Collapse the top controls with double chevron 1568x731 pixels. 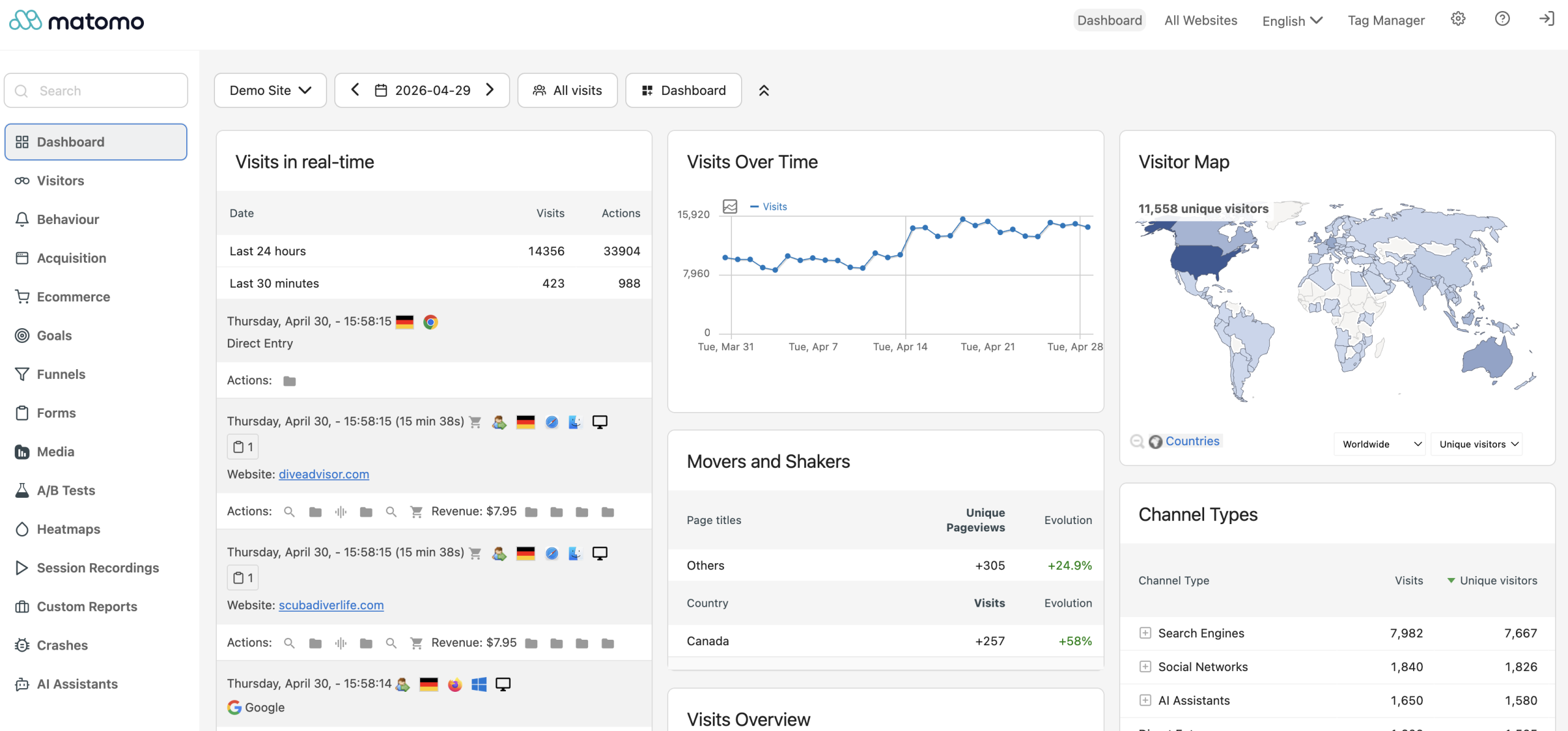pyautogui.click(x=764, y=91)
